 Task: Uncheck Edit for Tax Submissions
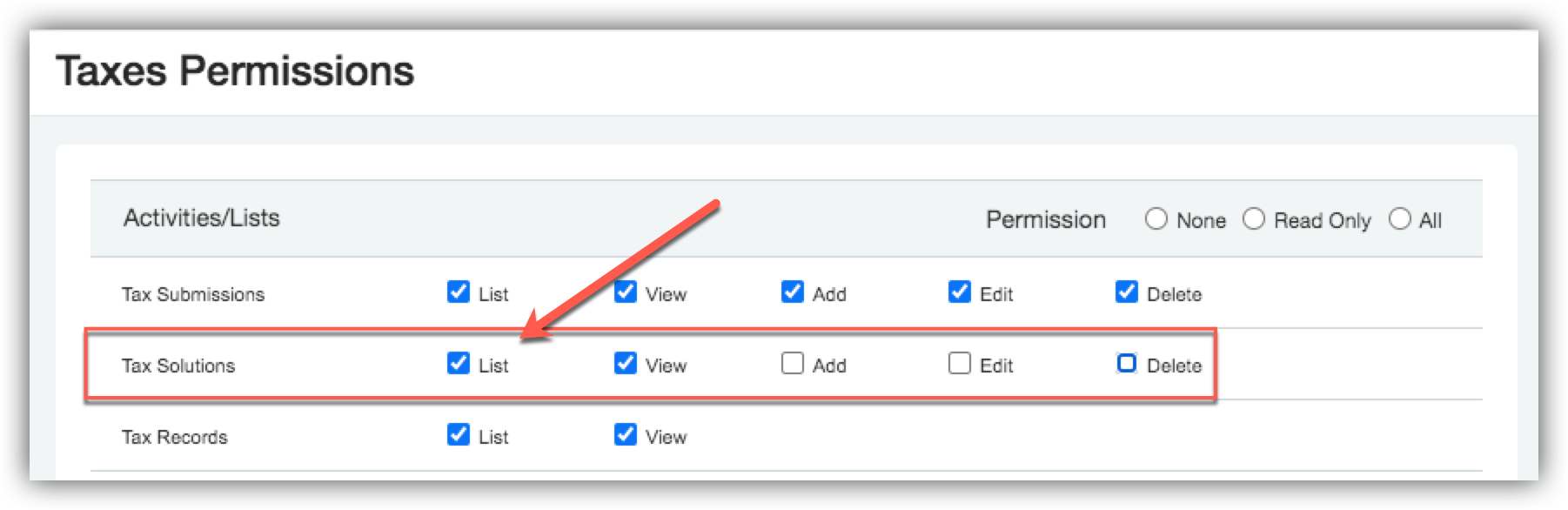coord(960,292)
